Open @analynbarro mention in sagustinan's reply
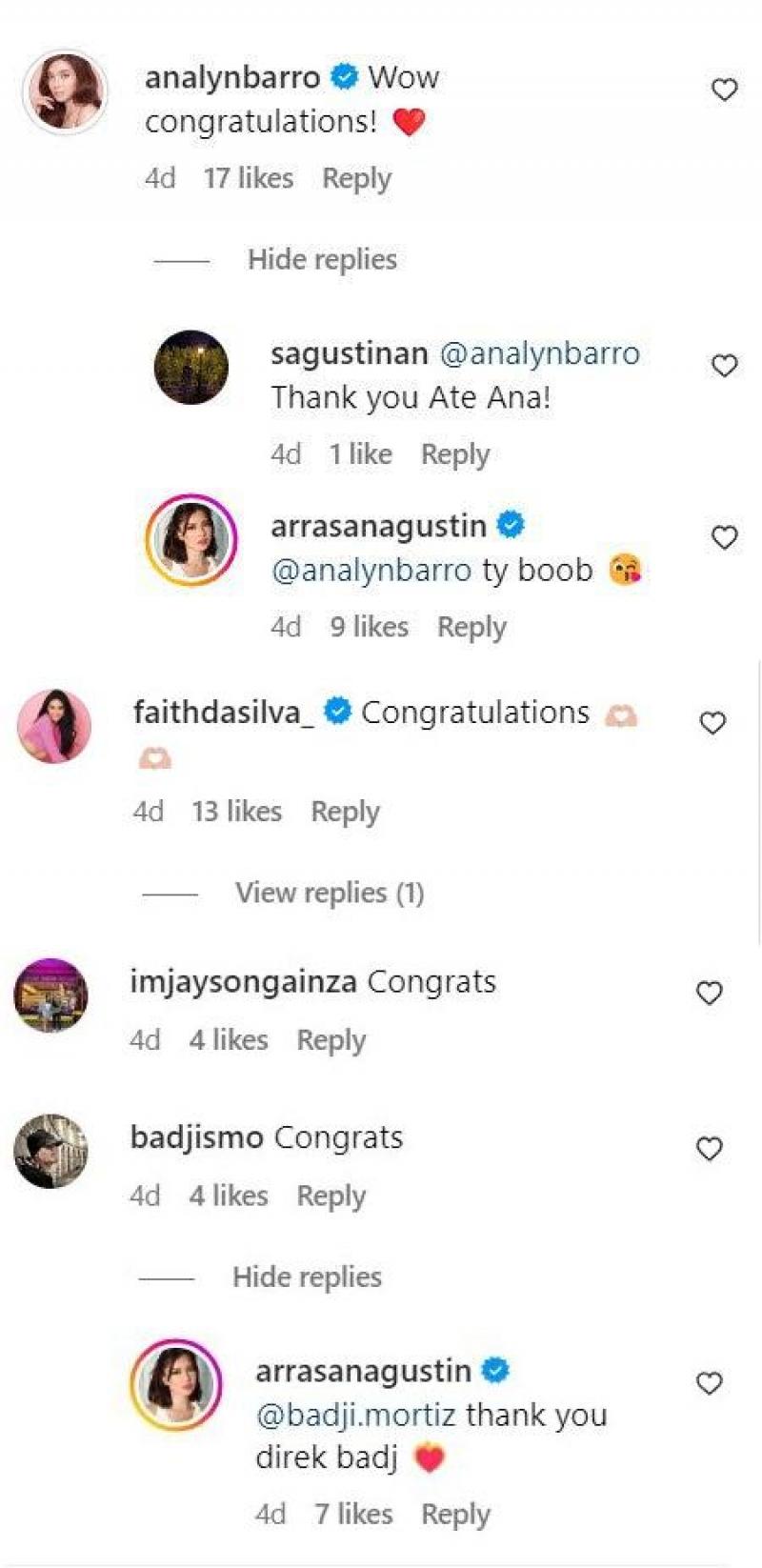 pos(539,353)
